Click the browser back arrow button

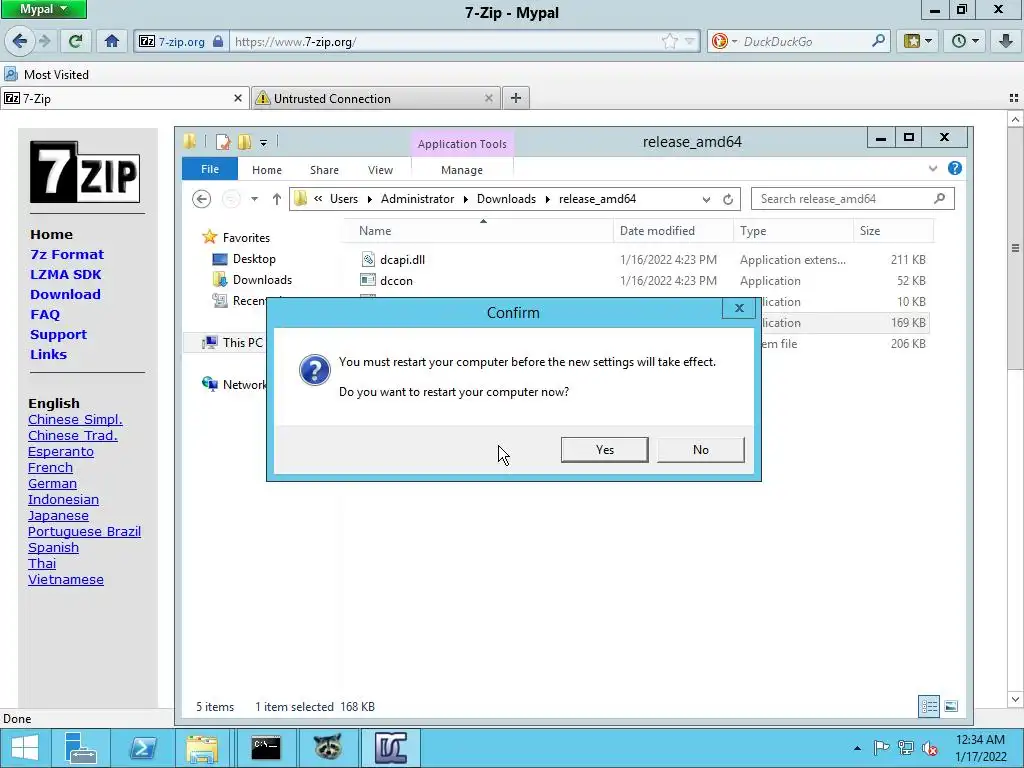pyautogui.click(x=19, y=41)
